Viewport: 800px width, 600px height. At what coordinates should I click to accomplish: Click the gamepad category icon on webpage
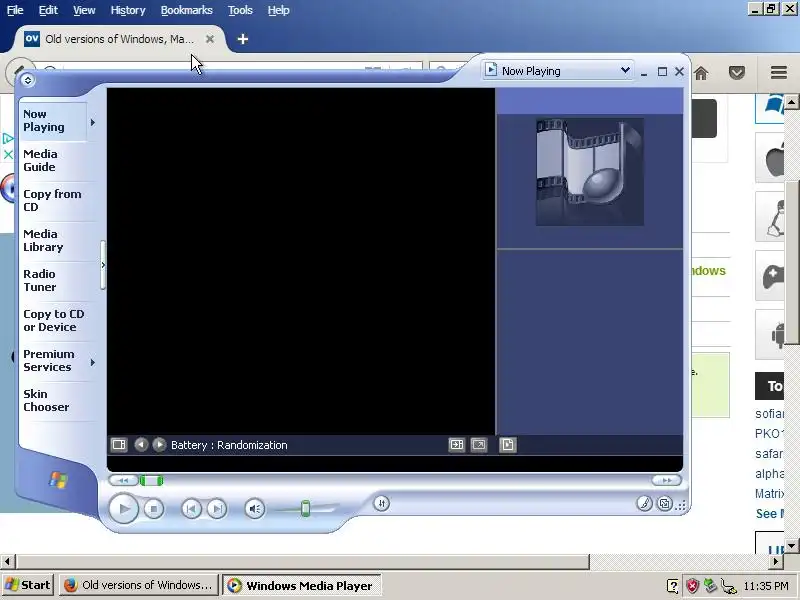770,276
